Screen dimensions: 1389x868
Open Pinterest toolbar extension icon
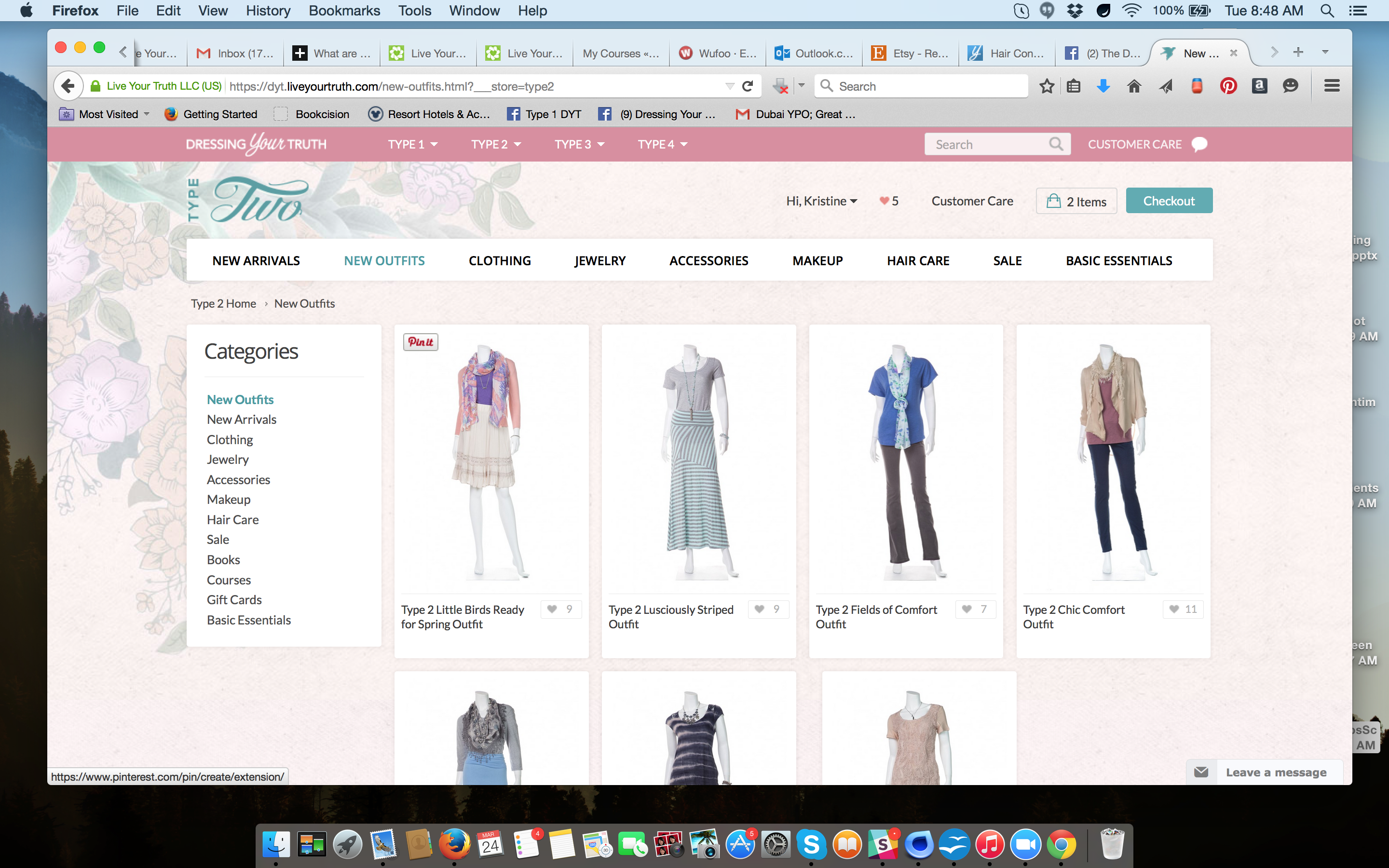(x=1228, y=86)
